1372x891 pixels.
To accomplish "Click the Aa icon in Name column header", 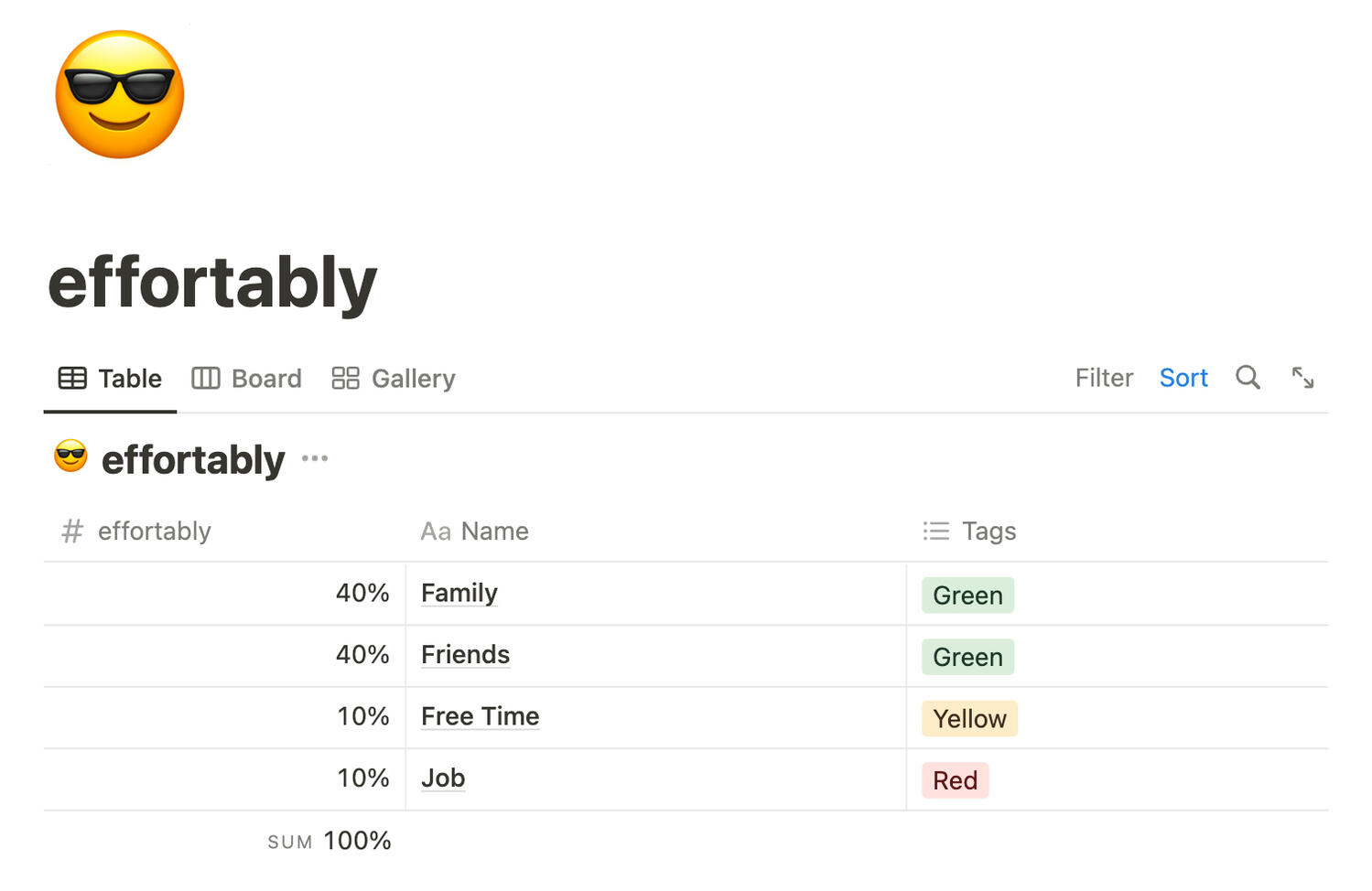I will (x=436, y=531).
